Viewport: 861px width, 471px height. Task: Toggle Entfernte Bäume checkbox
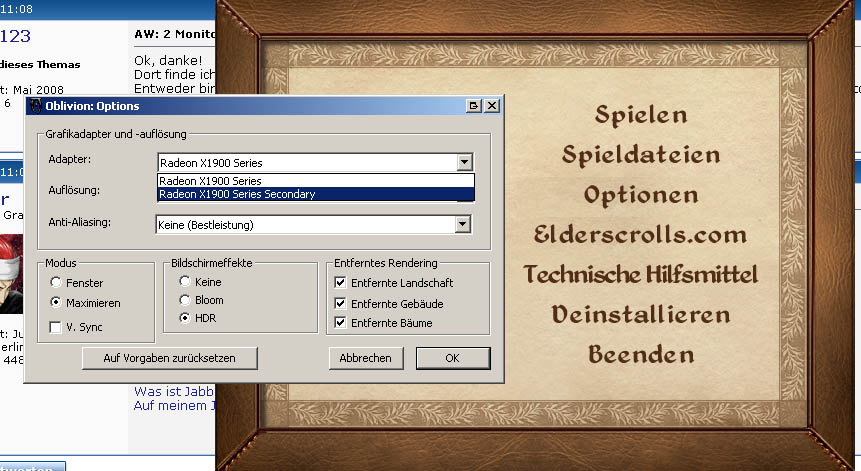(x=340, y=323)
